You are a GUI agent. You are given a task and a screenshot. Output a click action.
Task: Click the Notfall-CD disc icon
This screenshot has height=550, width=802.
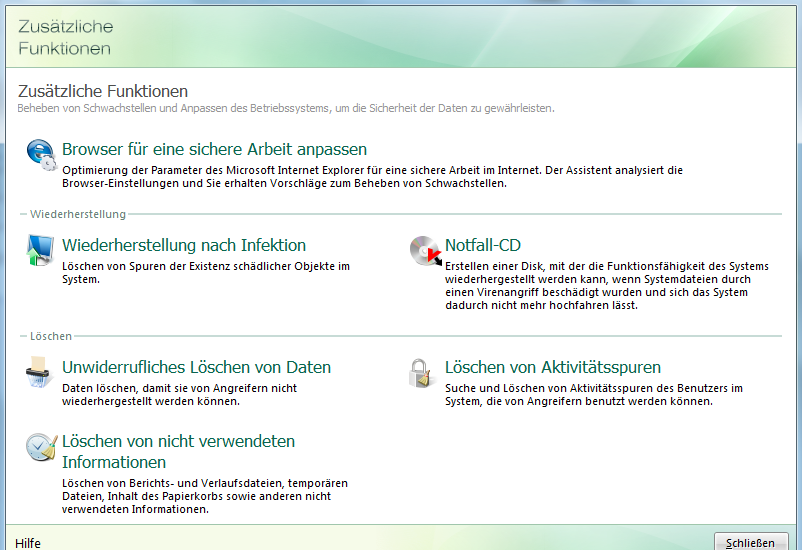tap(425, 252)
